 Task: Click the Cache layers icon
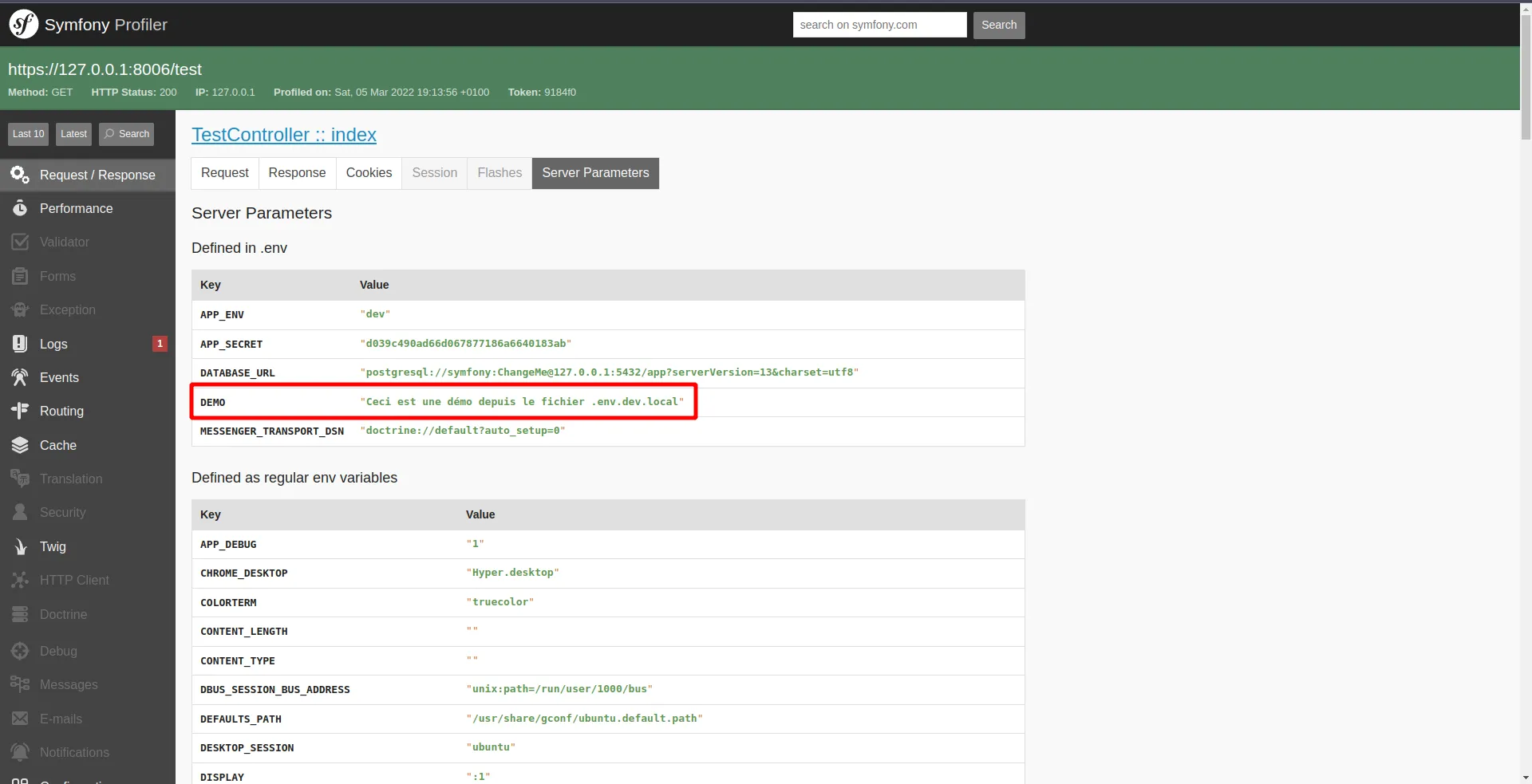[x=20, y=445]
